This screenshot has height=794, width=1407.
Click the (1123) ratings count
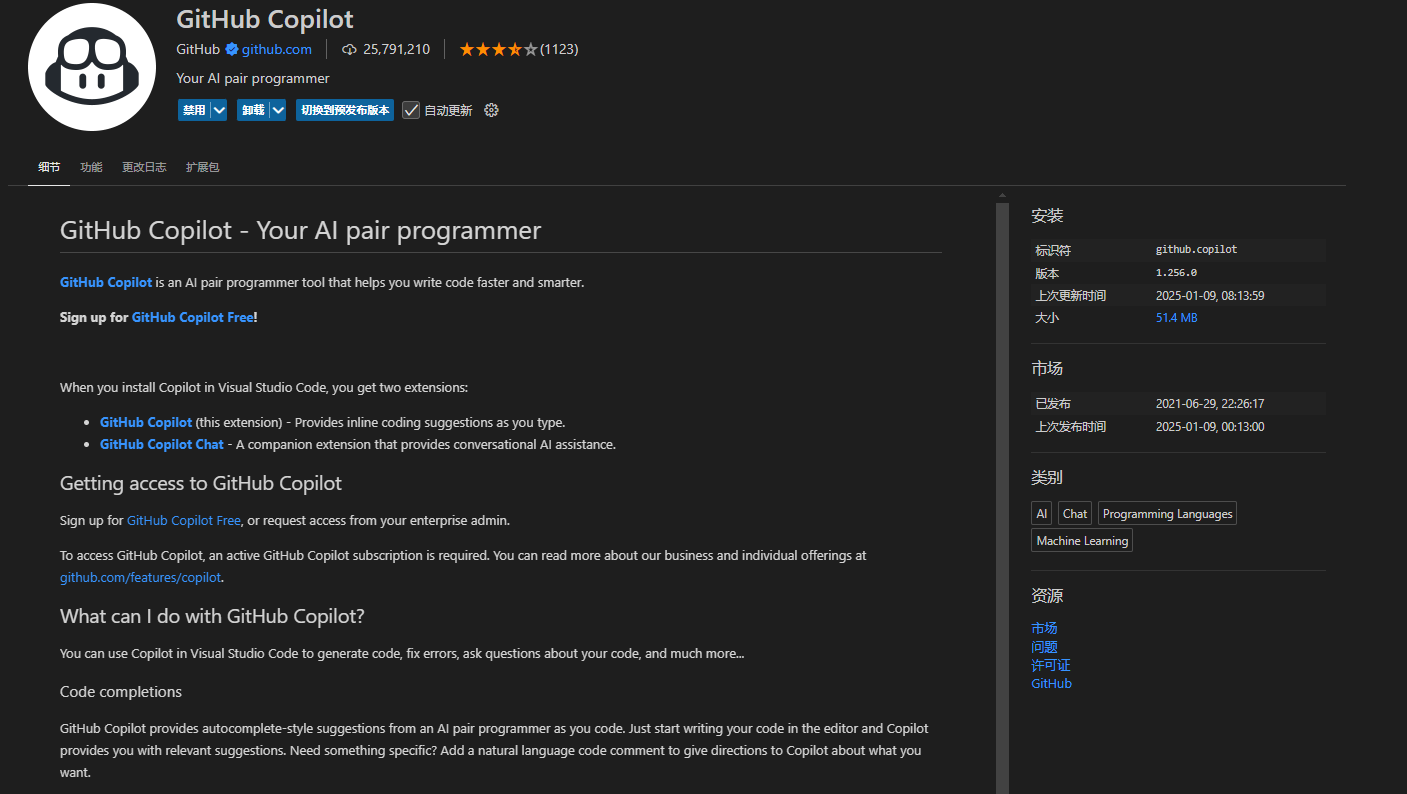click(x=559, y=49)
